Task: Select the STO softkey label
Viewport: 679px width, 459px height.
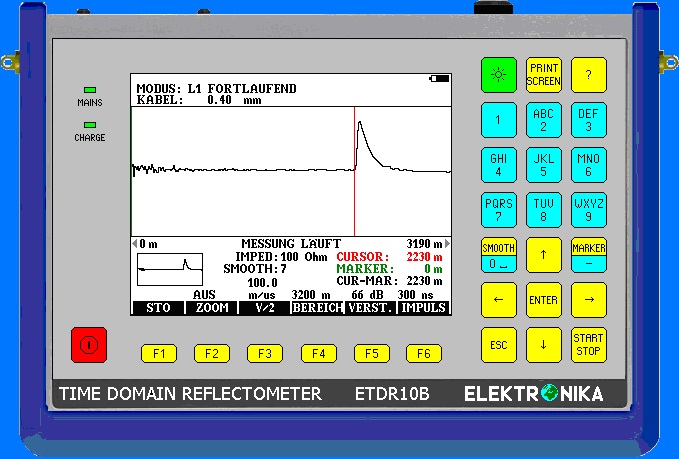Action: coord(158,308)
